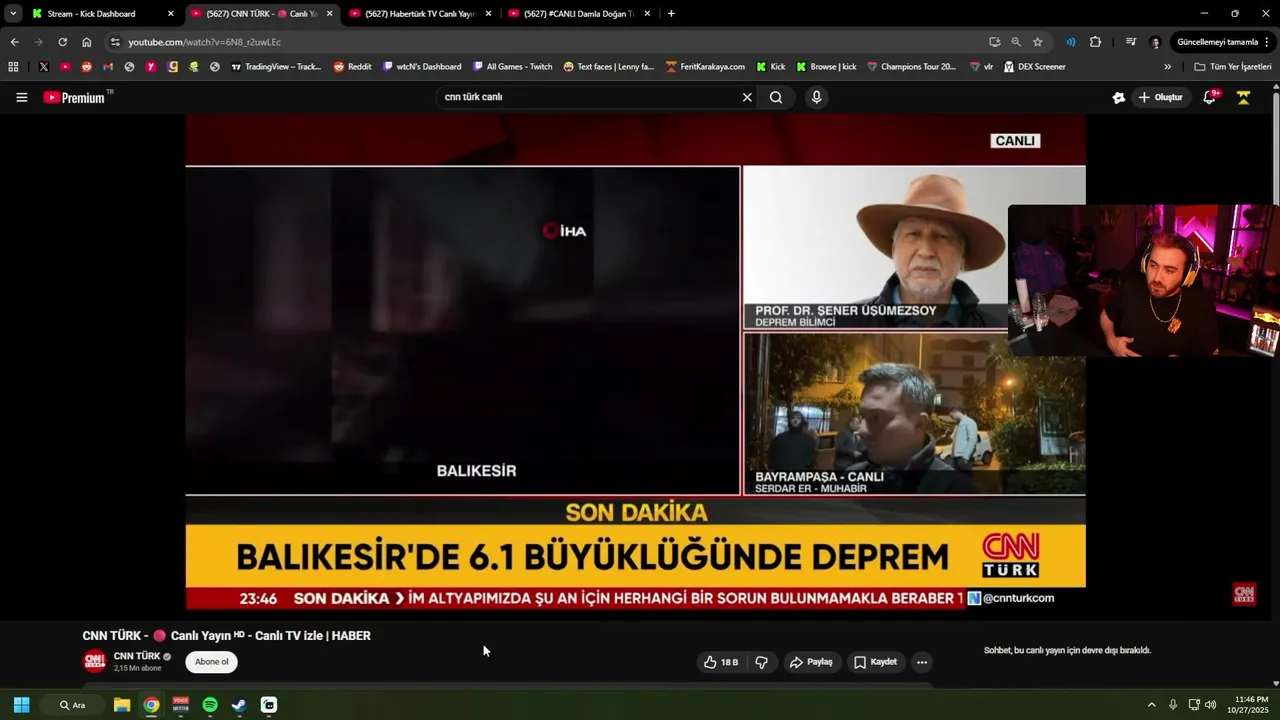Open the Reddit bookmark

click(x=352, y=67)
